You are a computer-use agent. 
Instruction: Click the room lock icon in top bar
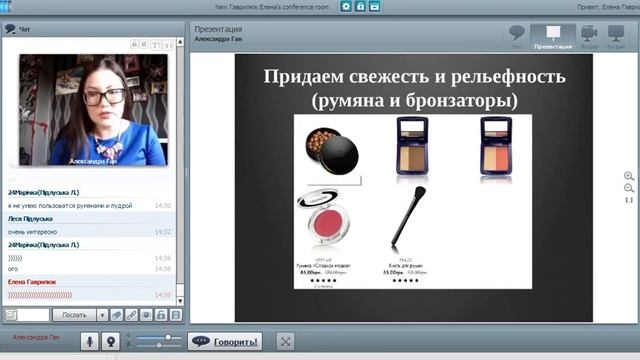pos(360,7)
